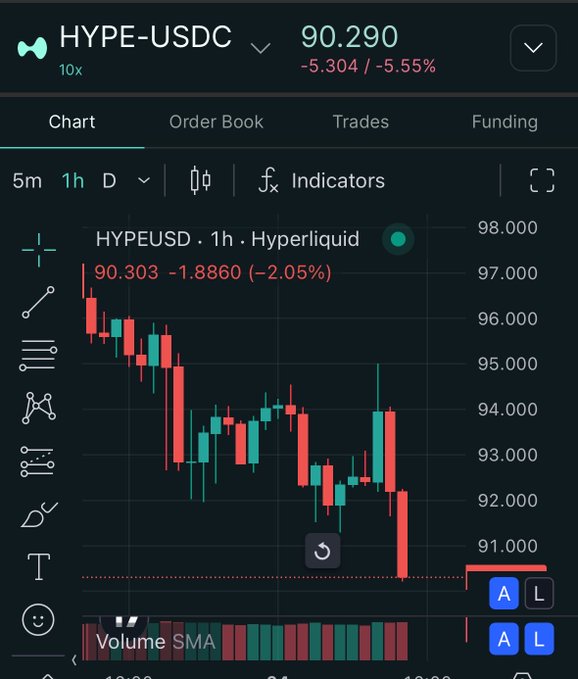Open the emoji stickers tool
This screenshot has height=679, width=578.
point(38,620)
